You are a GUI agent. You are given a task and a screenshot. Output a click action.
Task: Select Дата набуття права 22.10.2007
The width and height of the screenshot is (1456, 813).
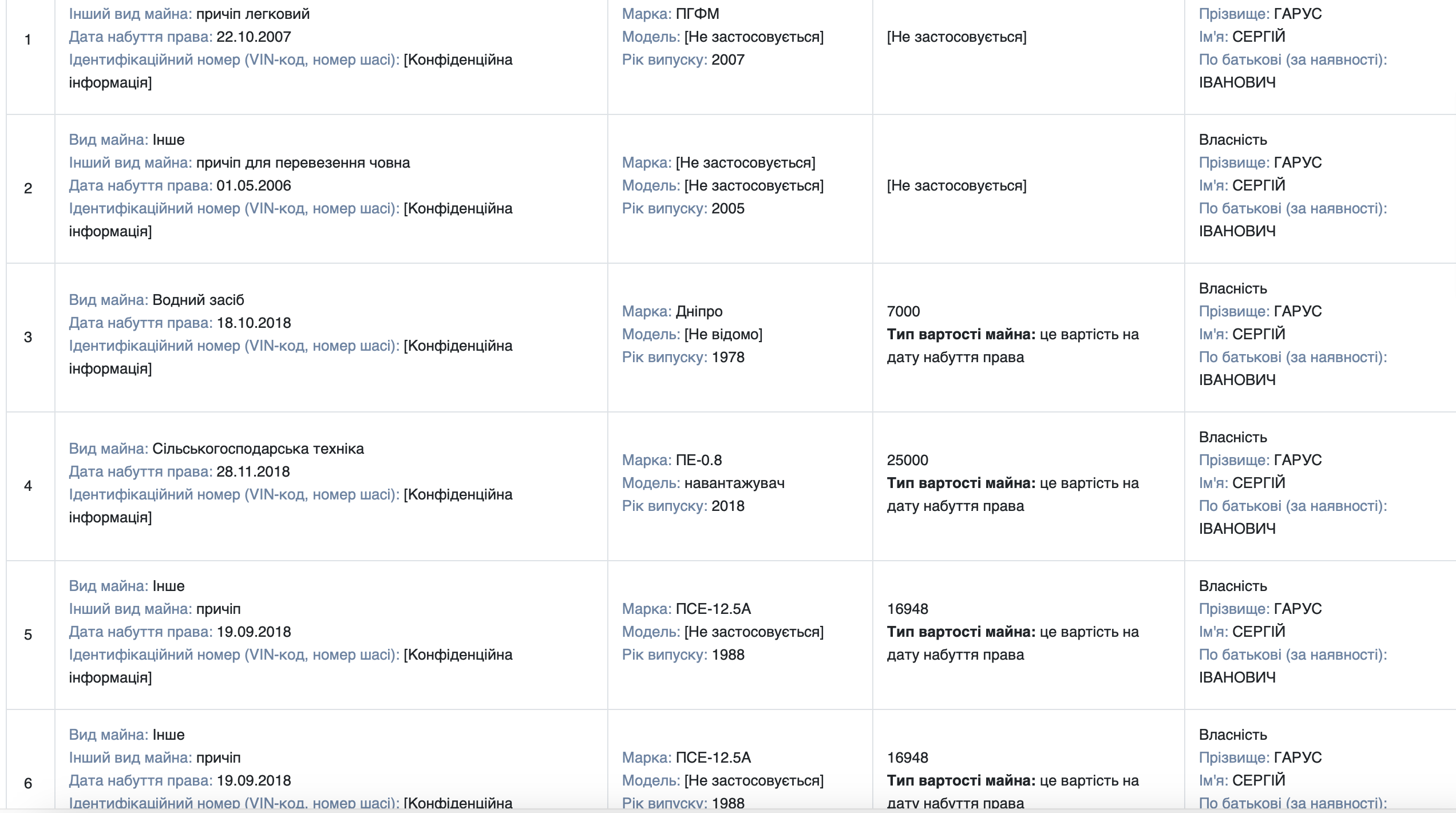pyautogui.click(x=180, y=37)
